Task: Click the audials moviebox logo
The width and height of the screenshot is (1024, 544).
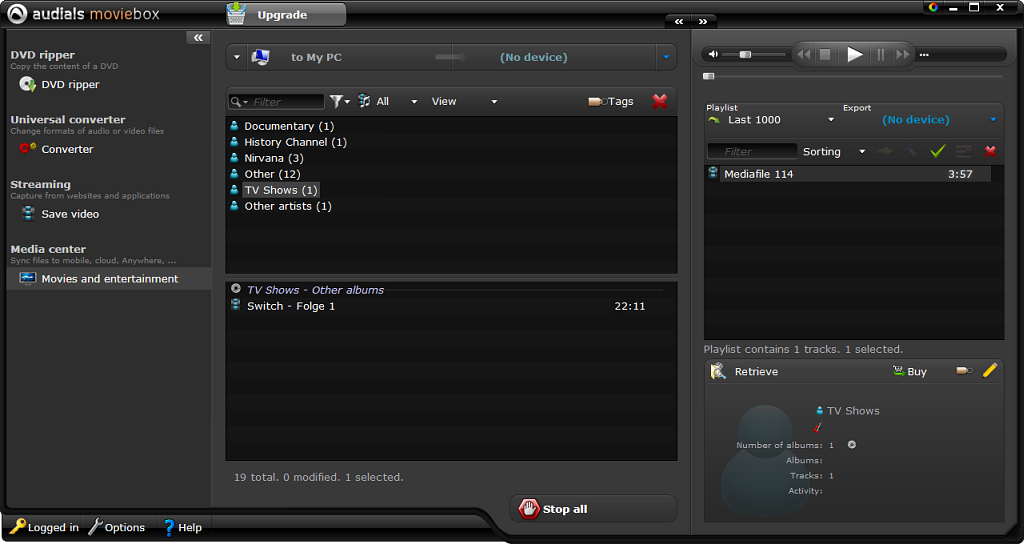Action: click(83, 14)
